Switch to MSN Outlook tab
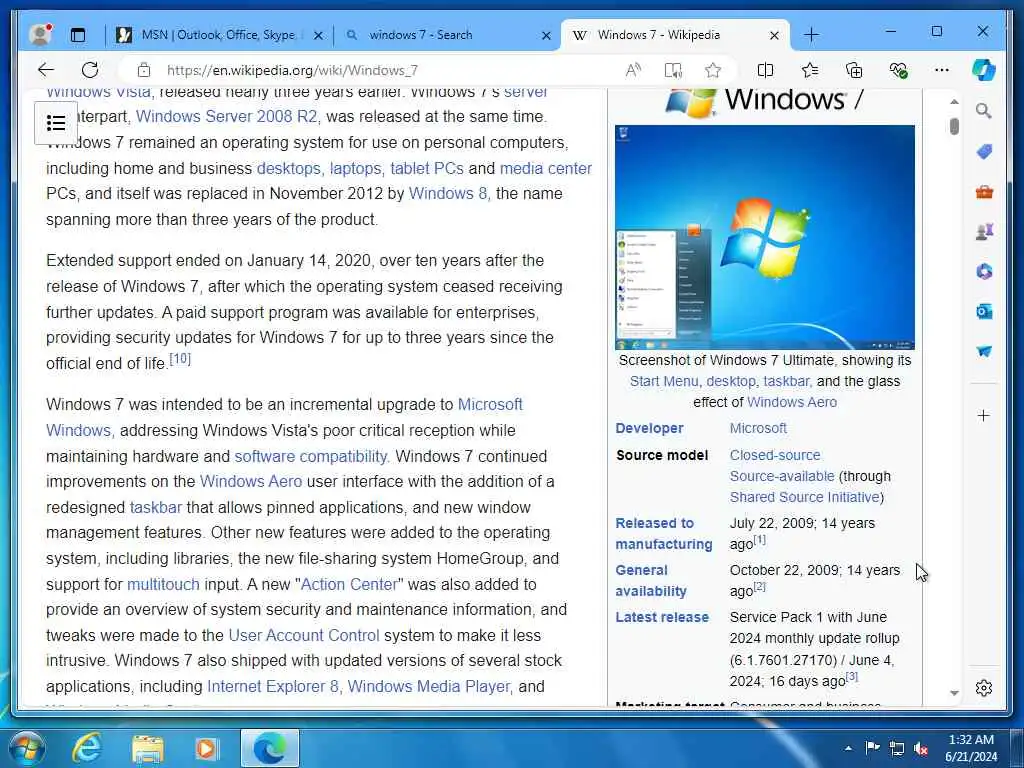1024x768 pixels. pyautogui.click(x=218, y=35)
